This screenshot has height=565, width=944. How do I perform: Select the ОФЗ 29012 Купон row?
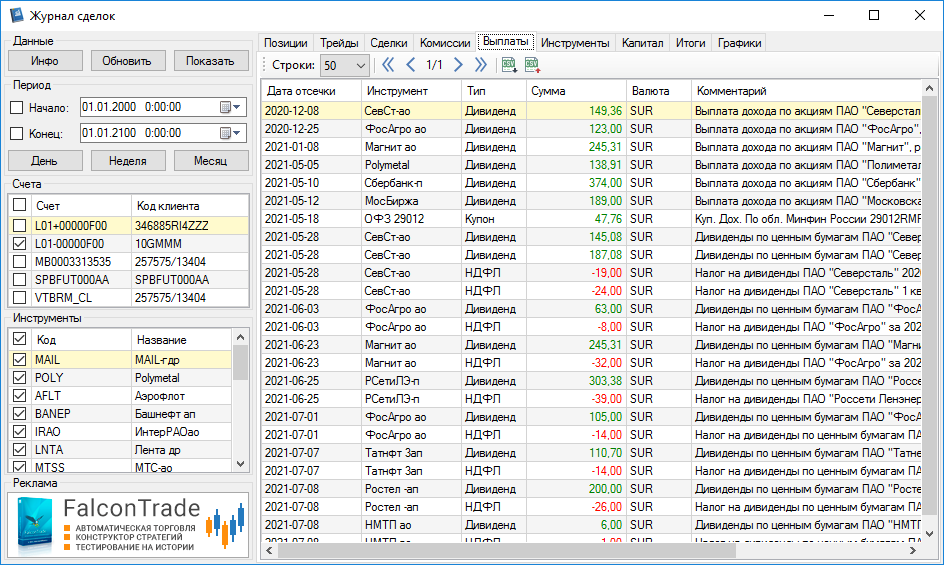click(592, 219)
